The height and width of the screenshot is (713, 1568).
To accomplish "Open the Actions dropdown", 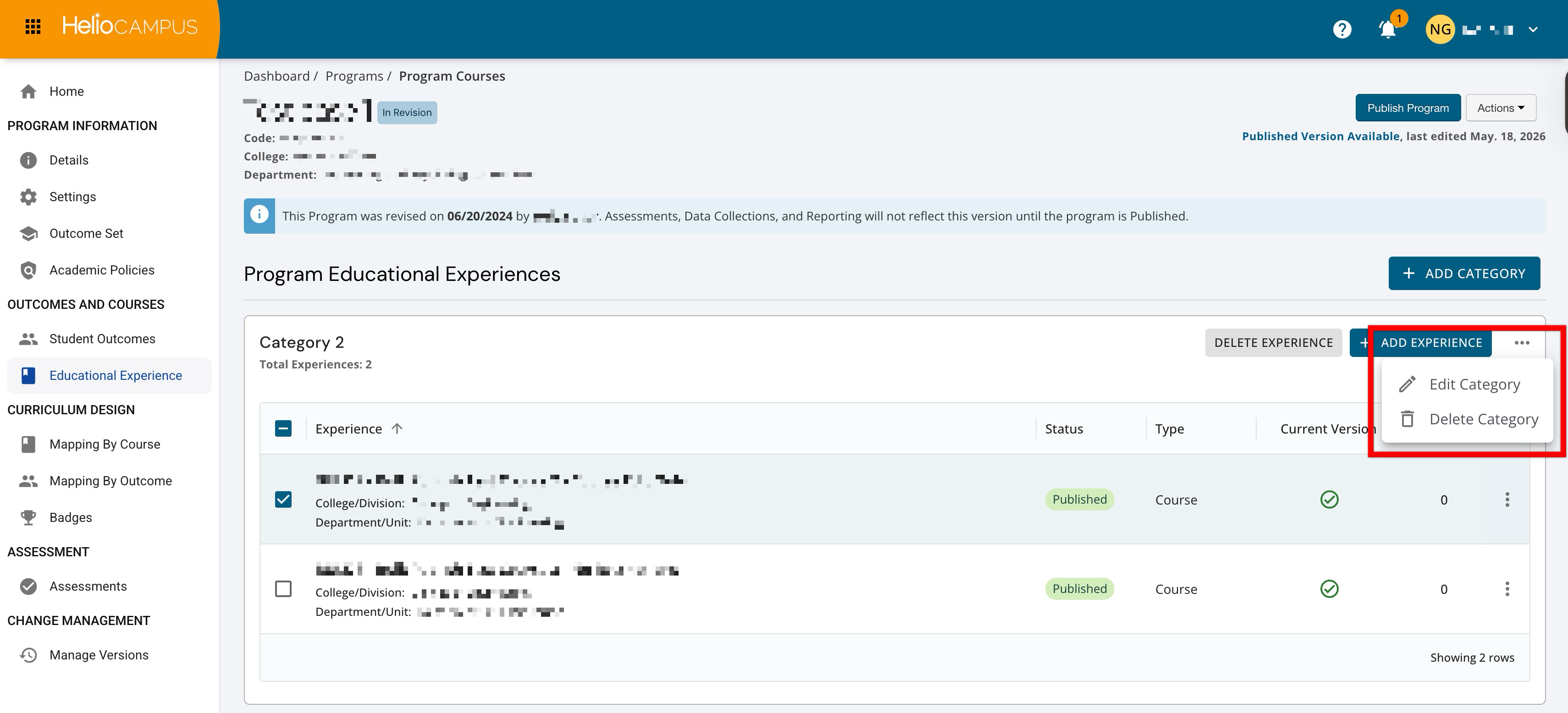I will point(1501,108).
